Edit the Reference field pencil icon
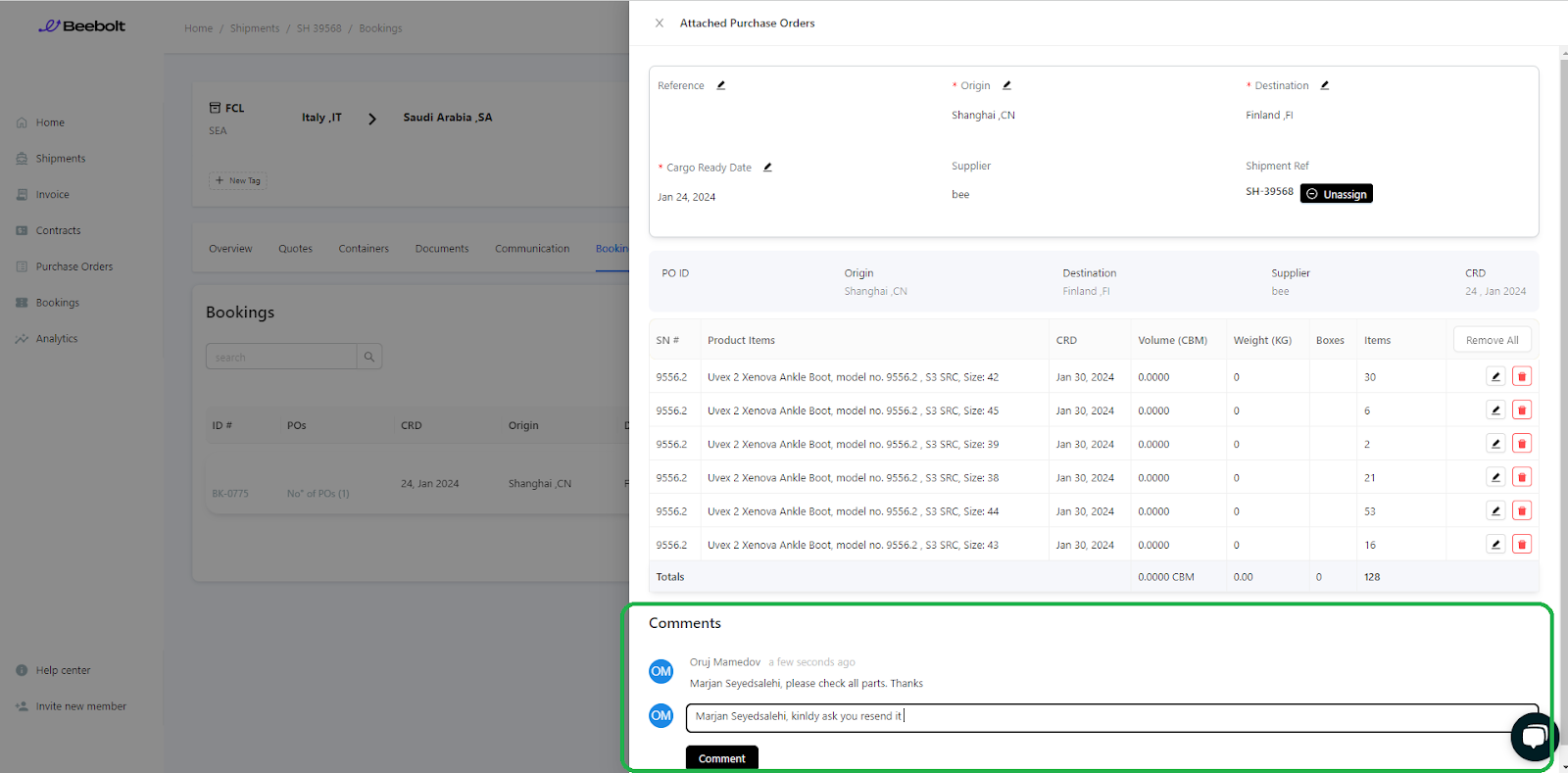The height and width of the screenshot is (773, 1568). point(721,85)
